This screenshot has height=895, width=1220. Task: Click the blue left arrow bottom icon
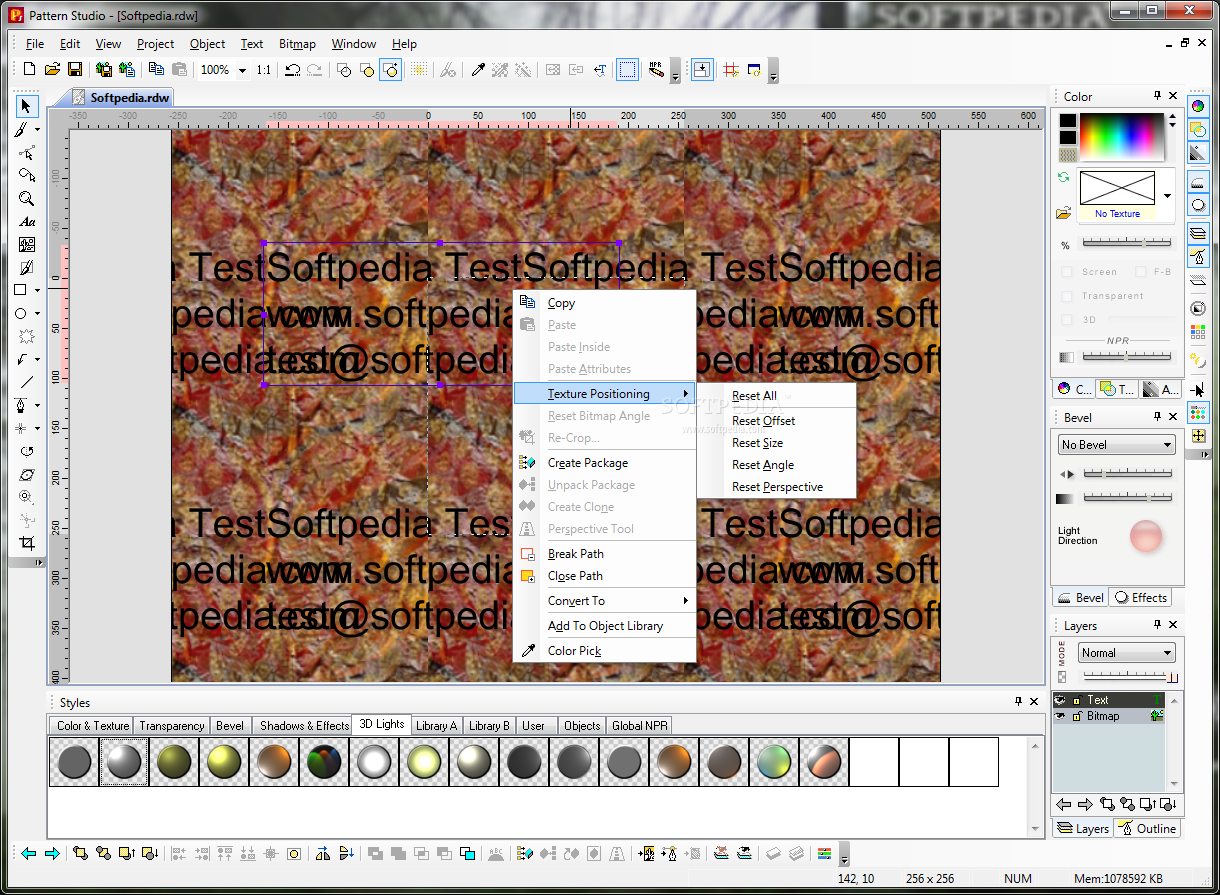(x=28, y=853)
